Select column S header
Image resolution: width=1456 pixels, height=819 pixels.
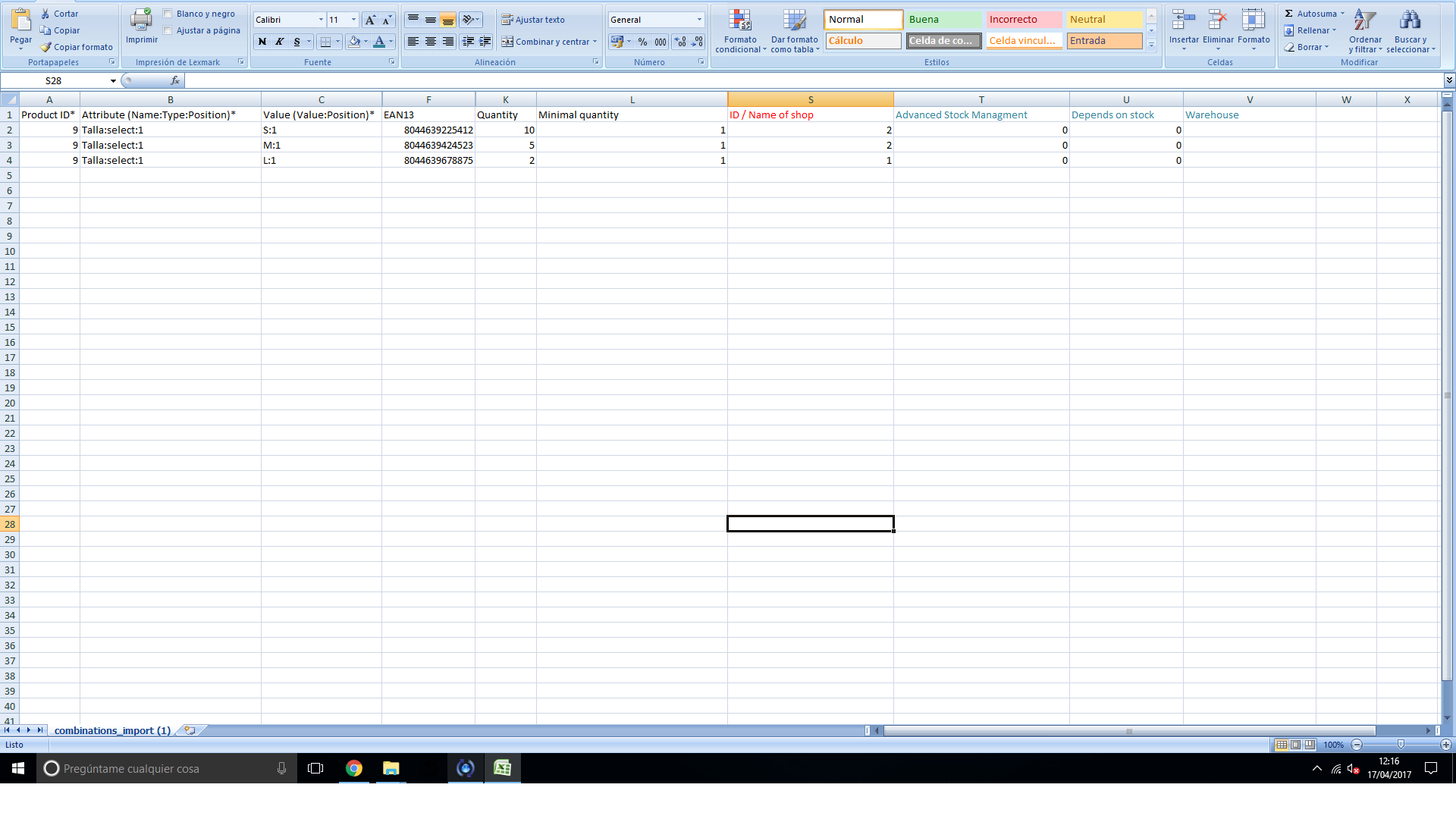(810, 99)
